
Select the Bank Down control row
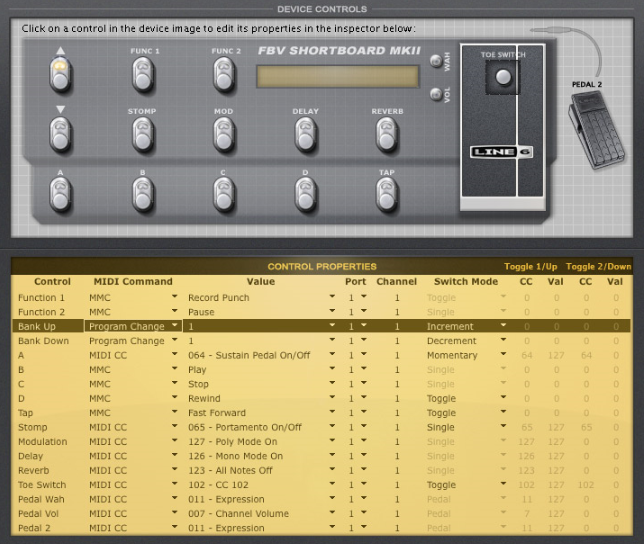click(x=322, y=341)
